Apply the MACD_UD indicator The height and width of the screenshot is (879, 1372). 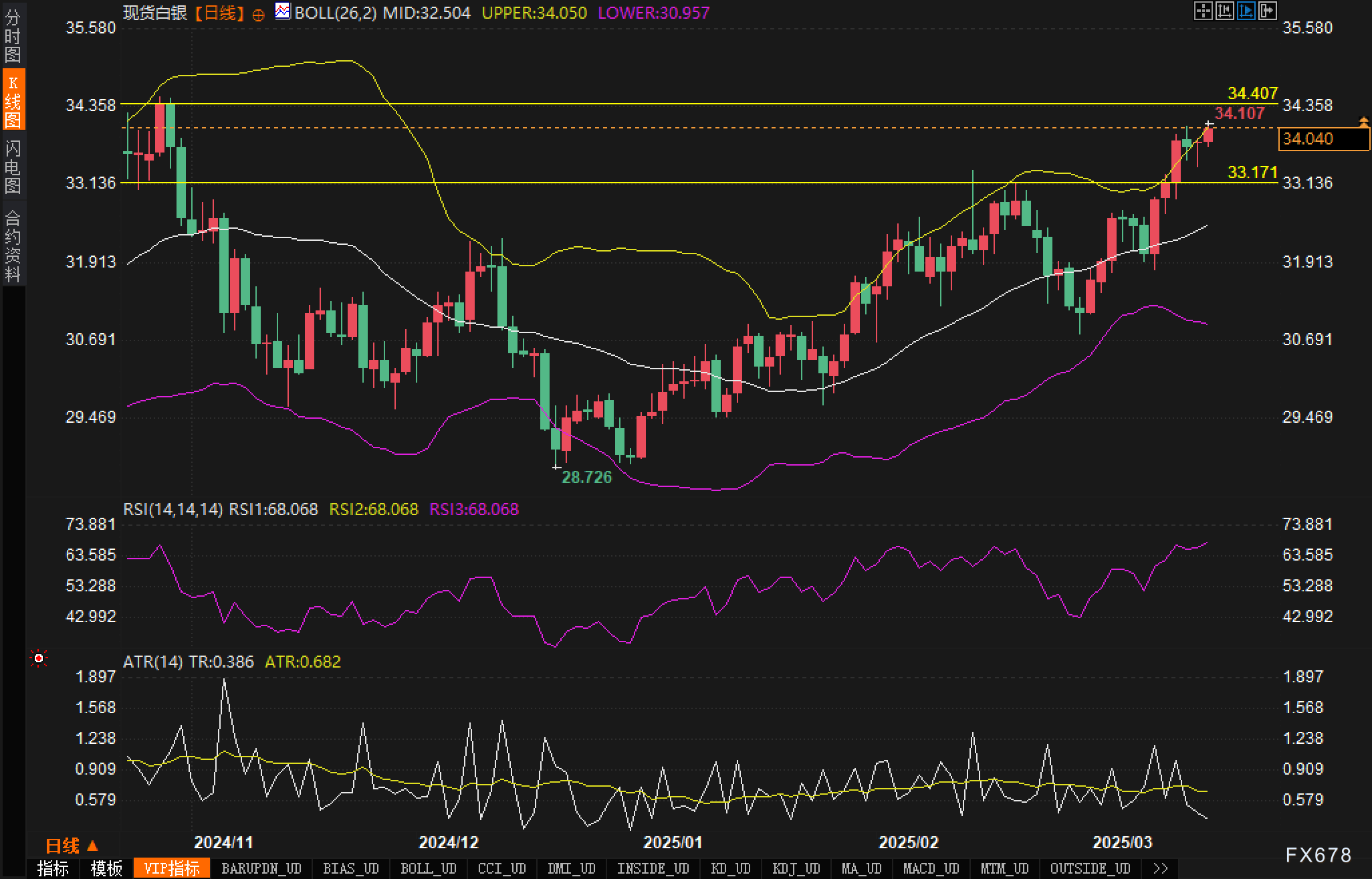click(x=931, y=868)
